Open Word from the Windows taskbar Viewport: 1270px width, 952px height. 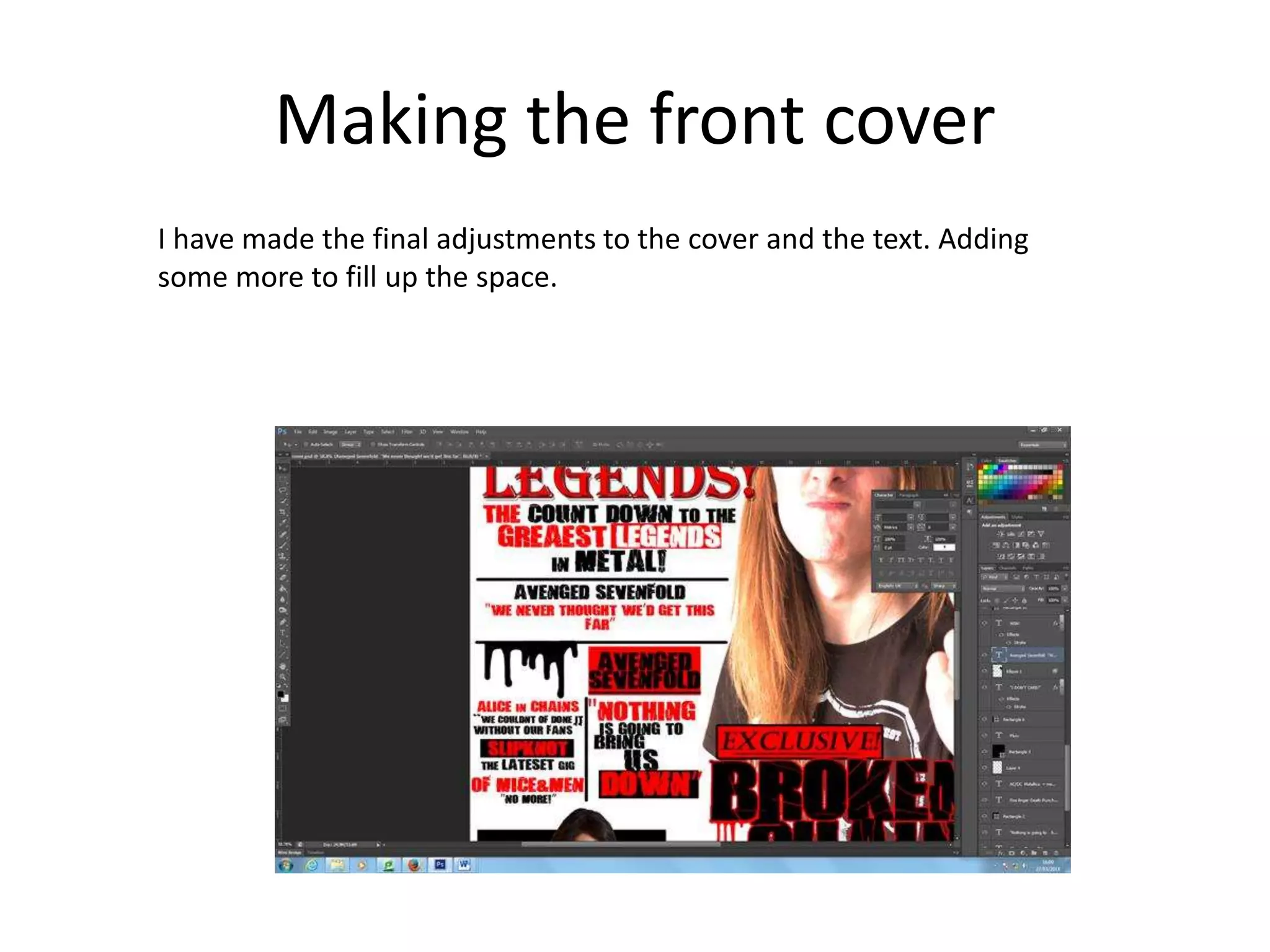(x=464, y=865)
